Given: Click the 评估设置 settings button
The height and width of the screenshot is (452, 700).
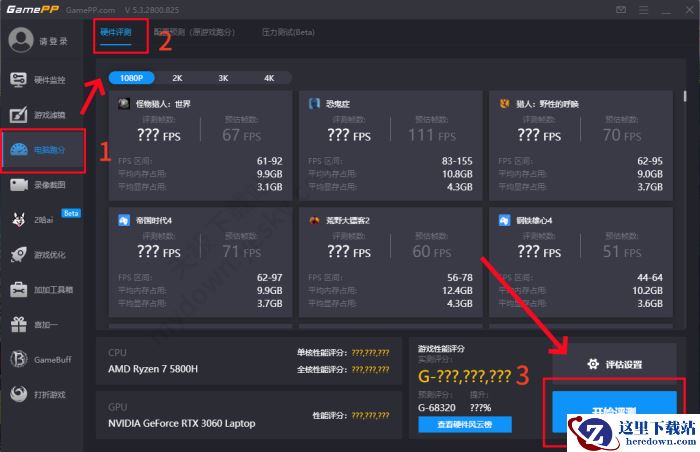Looking at the screenshot, I should click(x=614, y=364).
